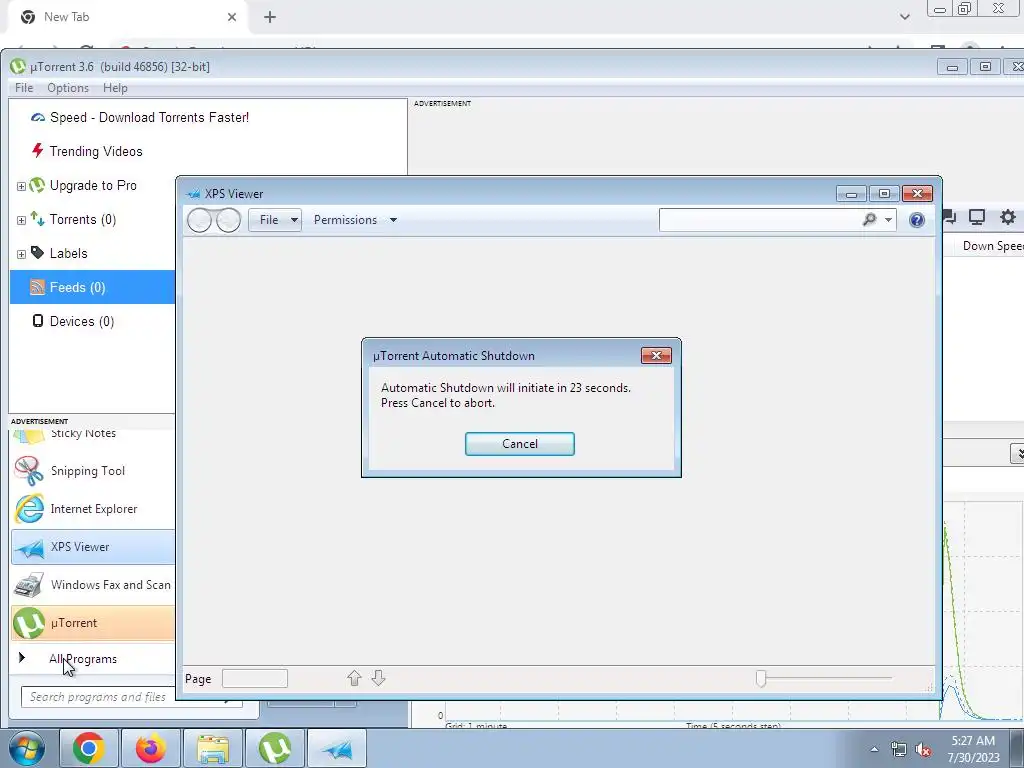Expand the Torrents (0) tree node

(x=21, y=220)
